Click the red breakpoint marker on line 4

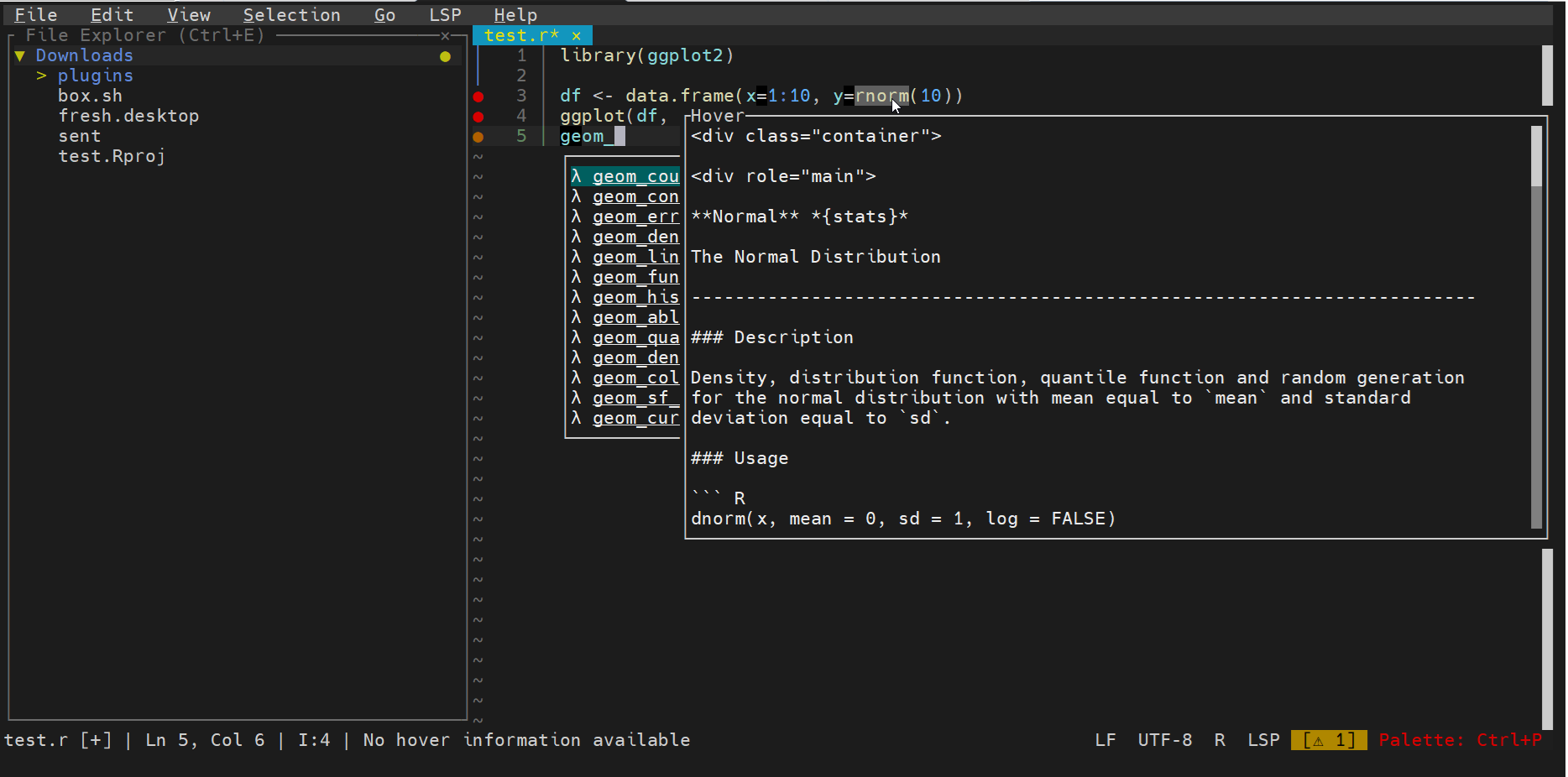478,117
